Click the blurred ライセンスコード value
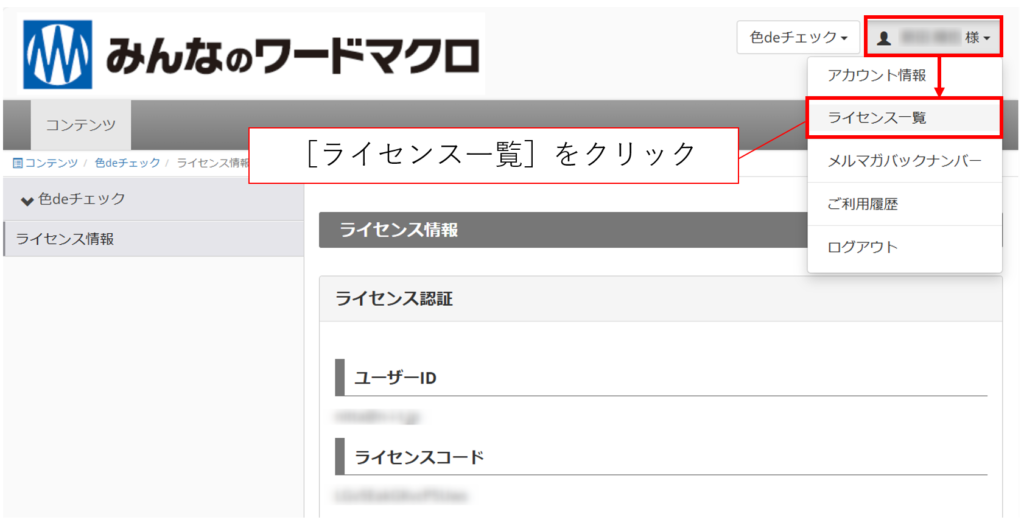This screenshot has width=1024, height=531. 402,495
